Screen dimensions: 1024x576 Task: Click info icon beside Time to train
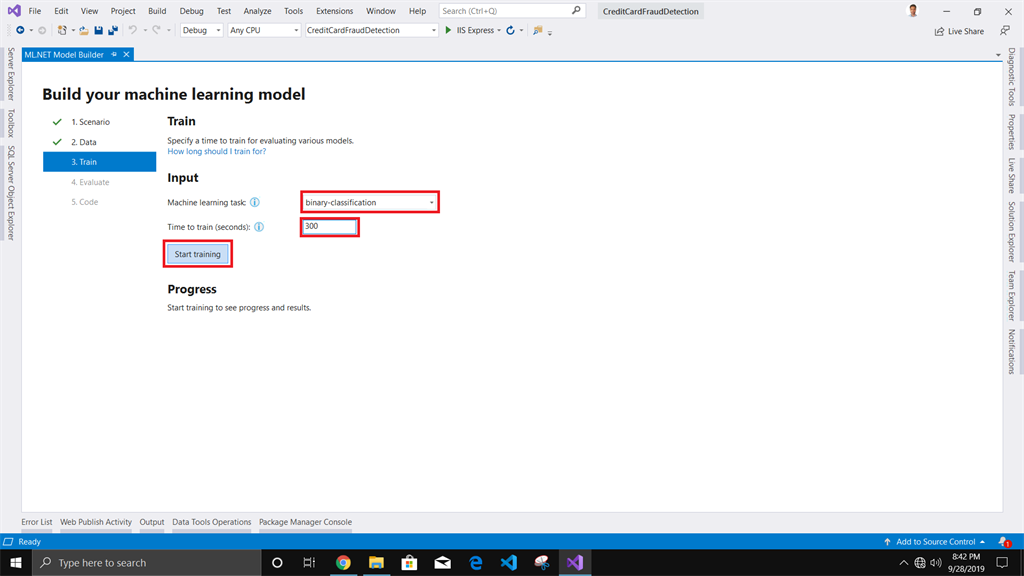tap(259, 227)
